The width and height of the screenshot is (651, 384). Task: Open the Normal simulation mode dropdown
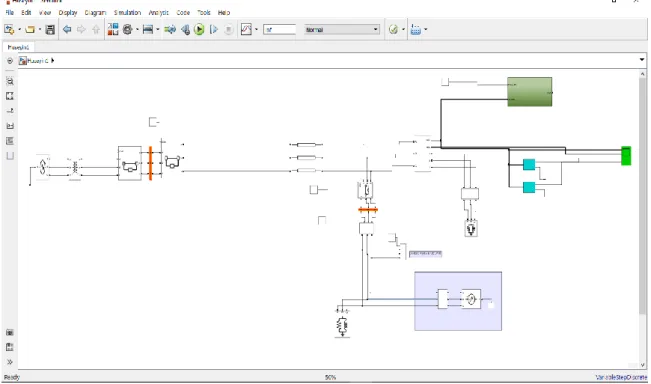pyautogui.click(x=342, y=29)
